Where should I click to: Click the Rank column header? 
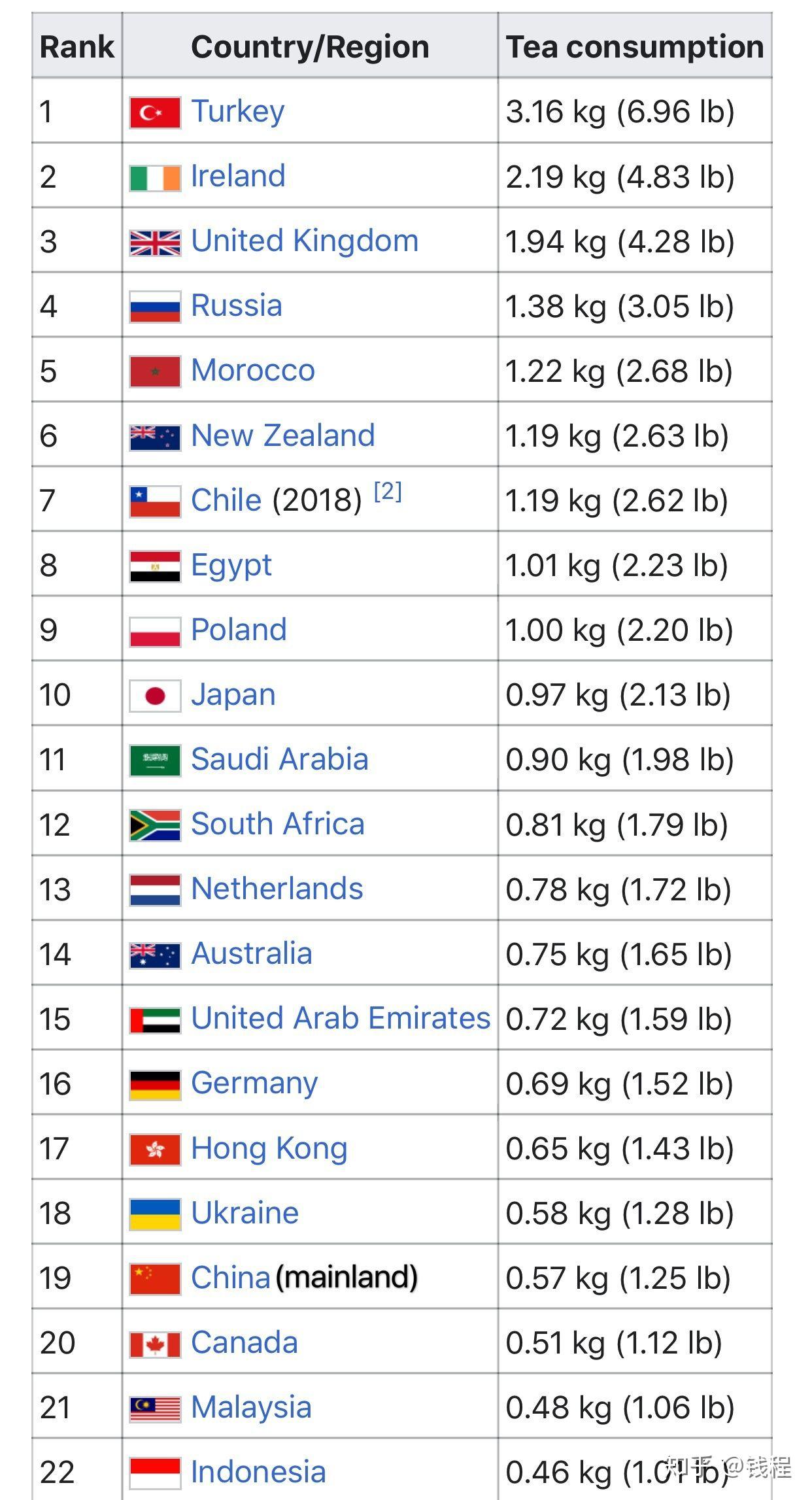point(76,46)
